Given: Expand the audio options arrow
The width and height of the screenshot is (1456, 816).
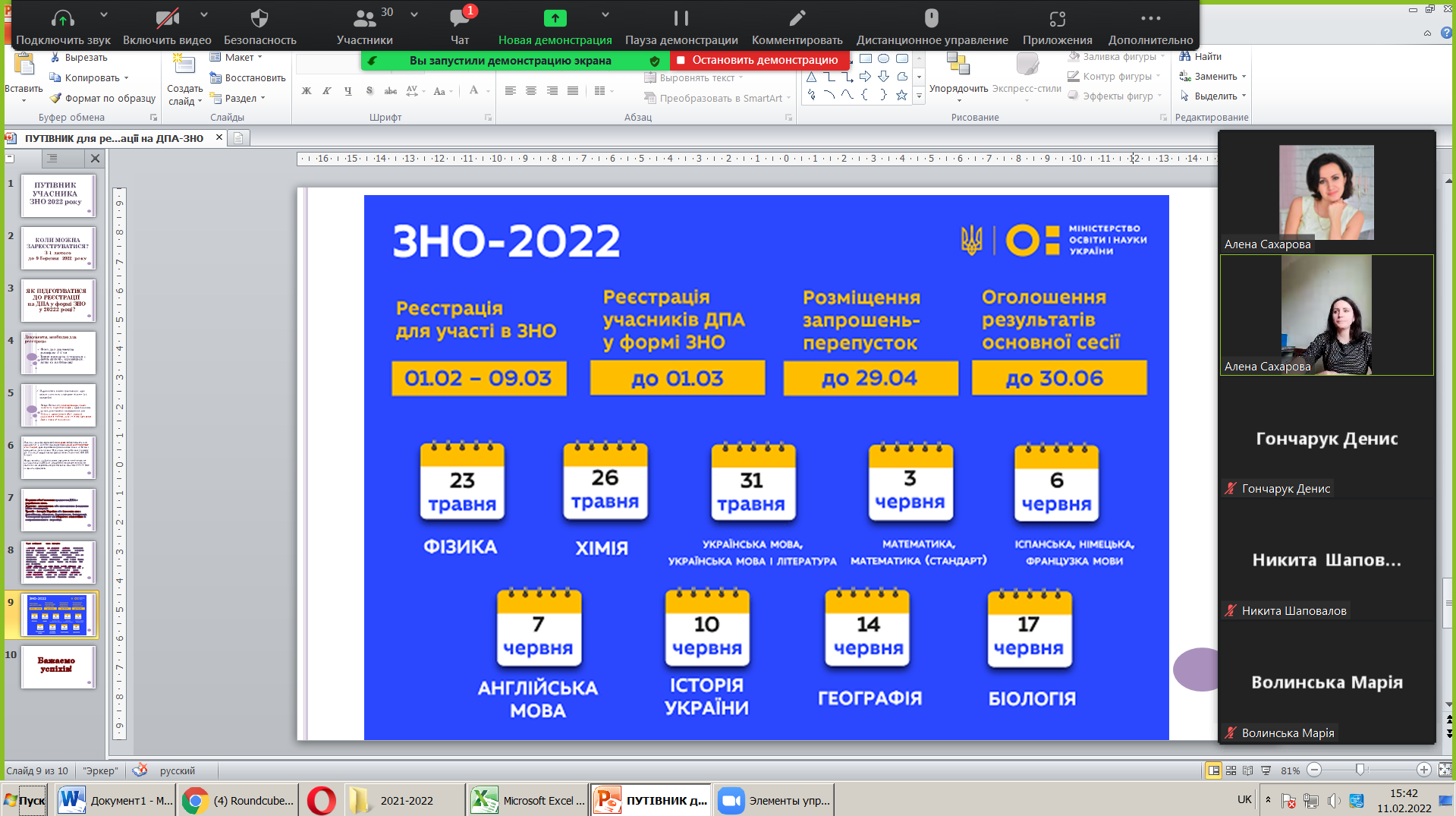Looking at the screenshot, I should [x=104, y=14].
